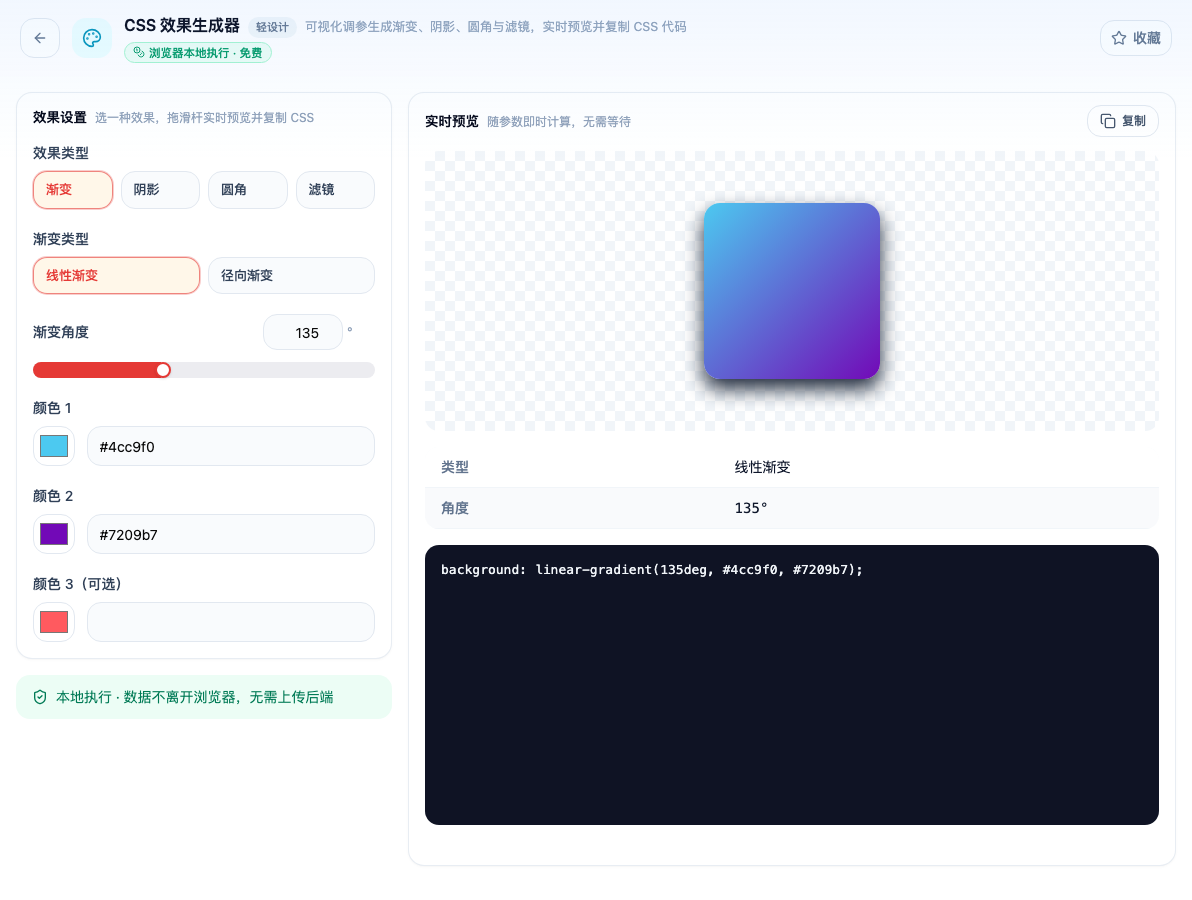1192x900 pixels.
Task: Click the gradient angle slider handle
Action: (x=163, y=370)
